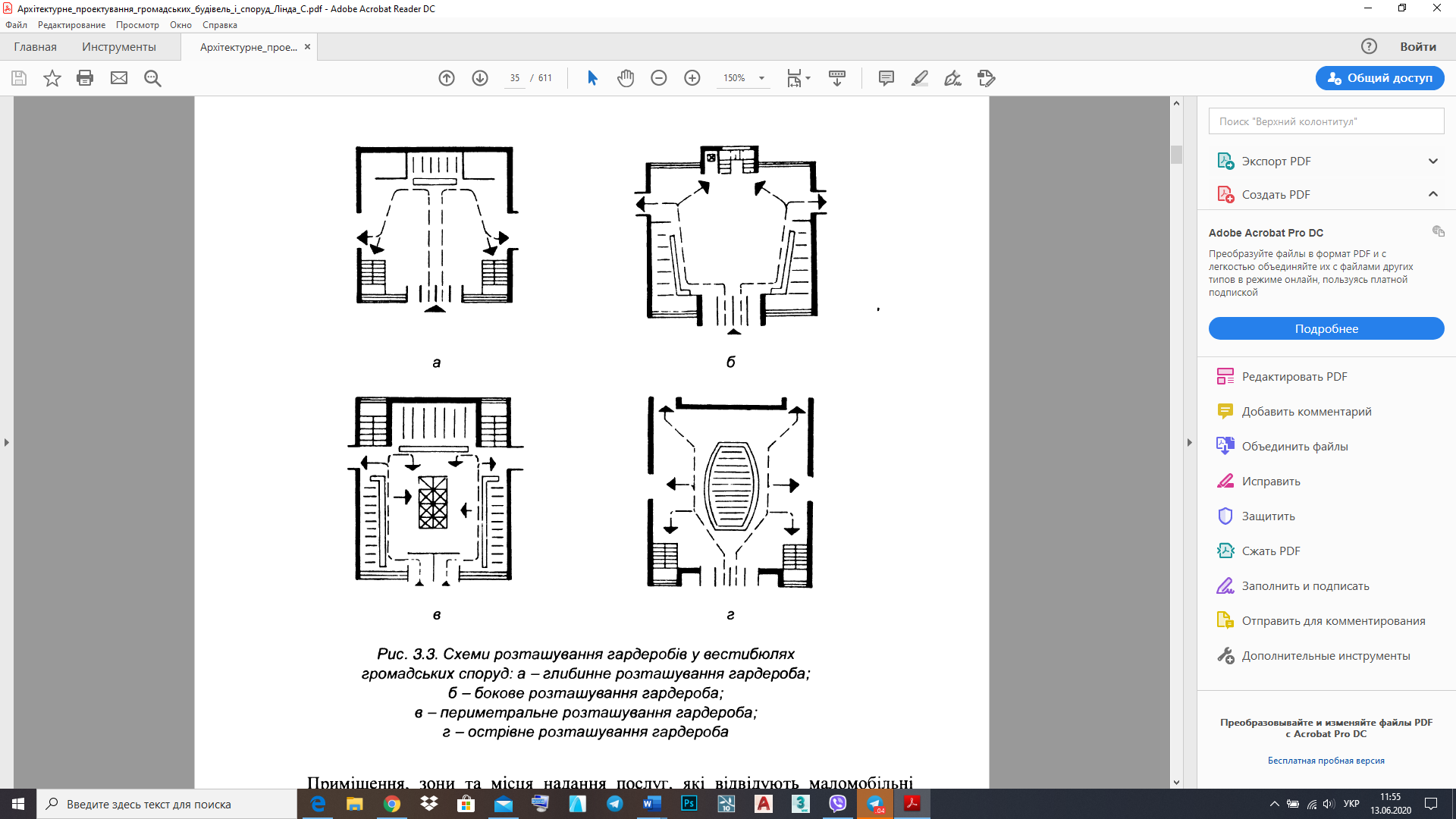Switch the УКР keyboard language

[x=1351, y=804]
